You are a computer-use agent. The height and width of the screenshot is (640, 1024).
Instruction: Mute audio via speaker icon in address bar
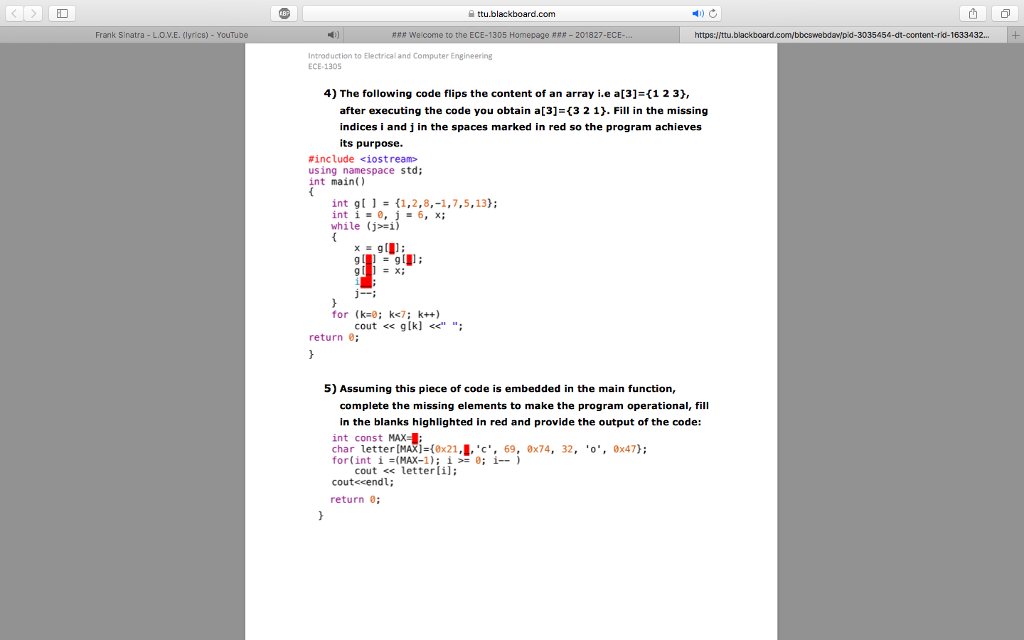(697, 14)
